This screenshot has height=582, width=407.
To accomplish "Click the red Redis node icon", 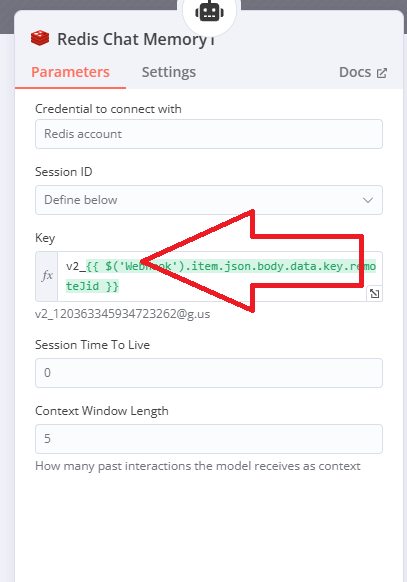I will click(x=40, y=38).
